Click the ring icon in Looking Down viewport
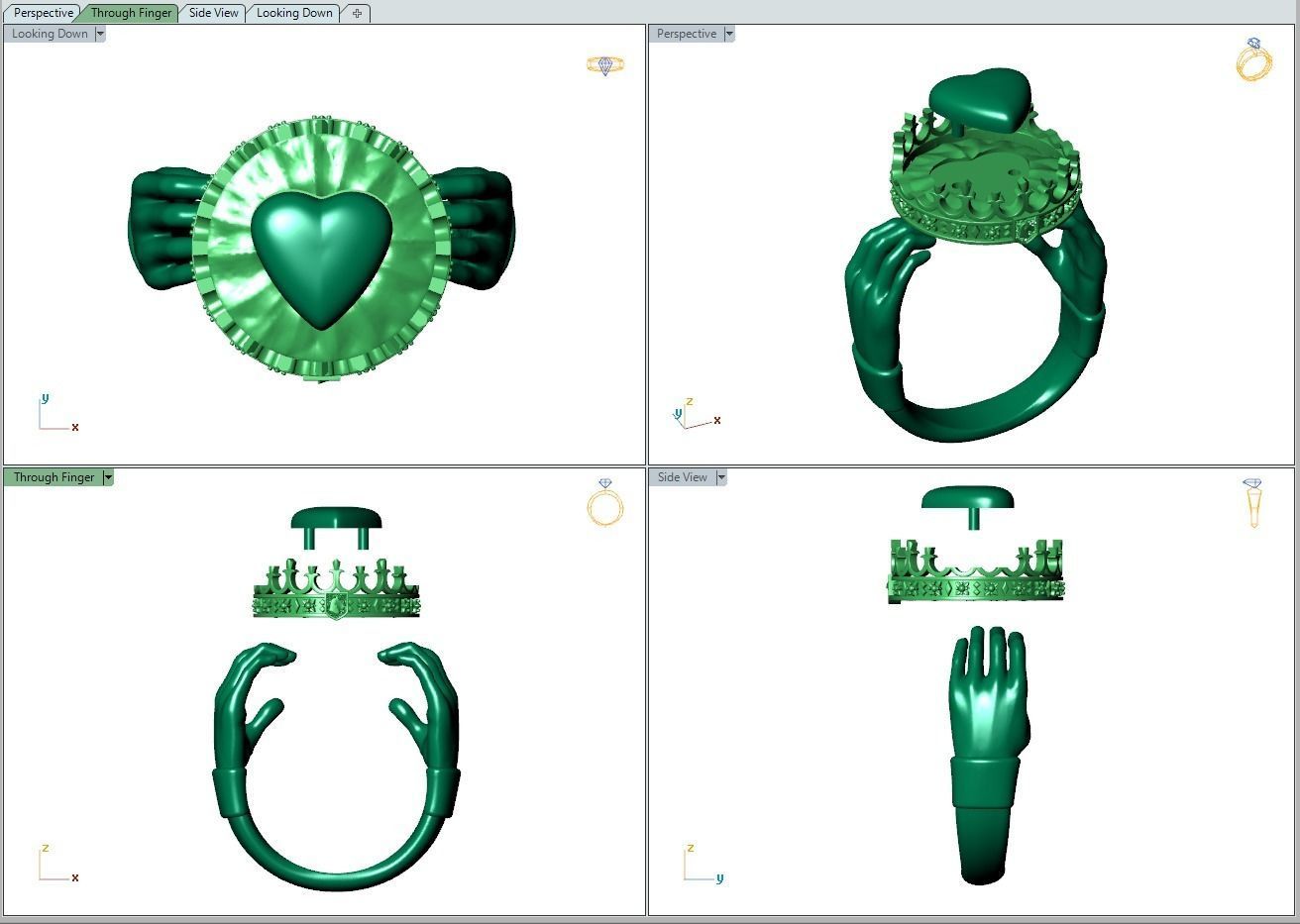This screenshot has height=924, width=1300. click(x=605, y=65)
